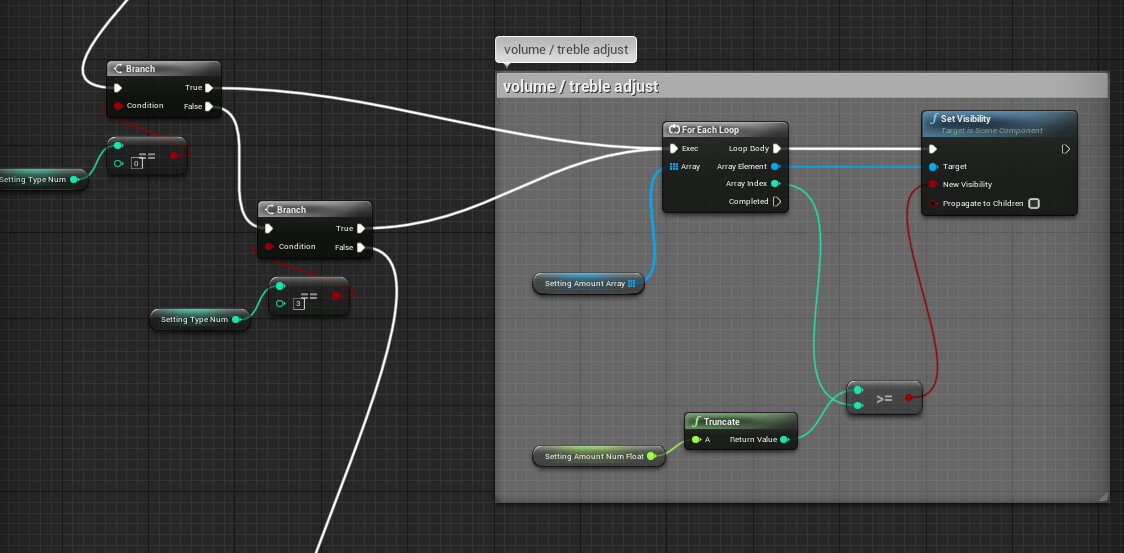Click the == 0 node boolean output pin
Viewport: 1124px width, 553px height.
coord(173,155)
